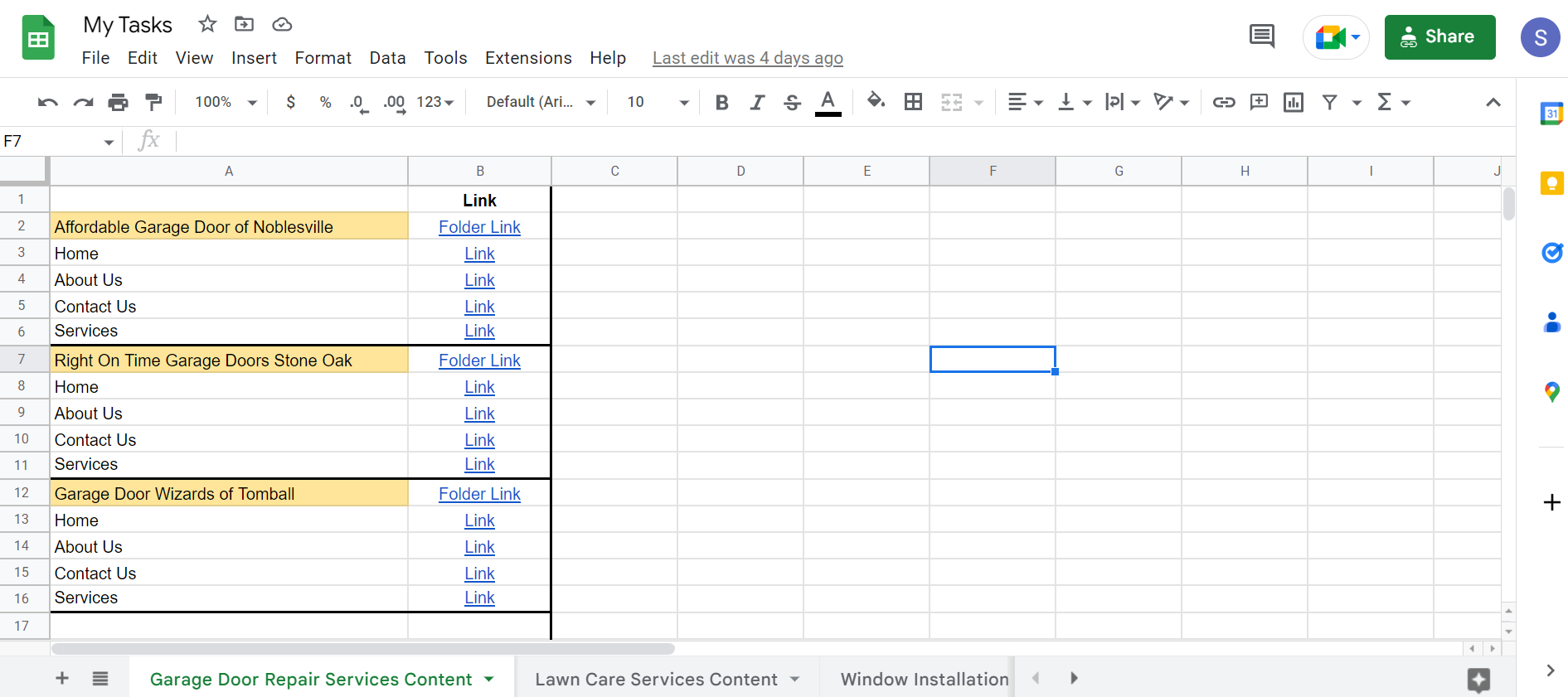The height and width of the screenshot is (697, 1568).
Task: Open the number format 123 dropdown
Action: pyautogui.click(x=435, y=102)
